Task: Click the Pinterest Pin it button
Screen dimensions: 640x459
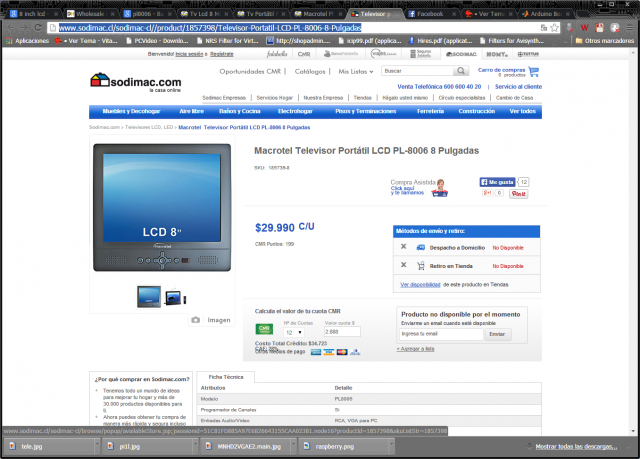Action: point(518,193)
